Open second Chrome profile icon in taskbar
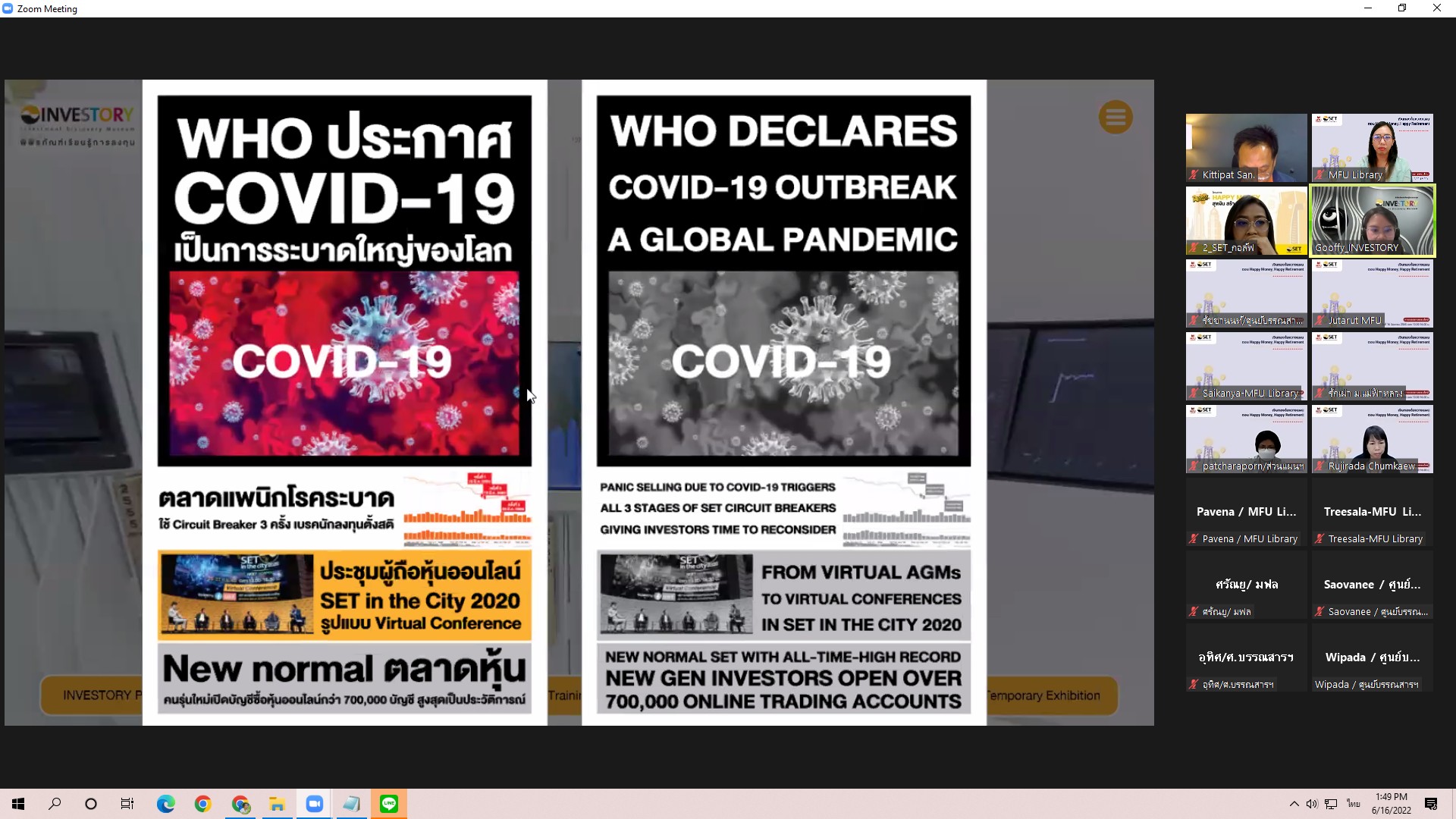Image resolution: width=1456 pixels, height=819 pixels. coord(240,804)
